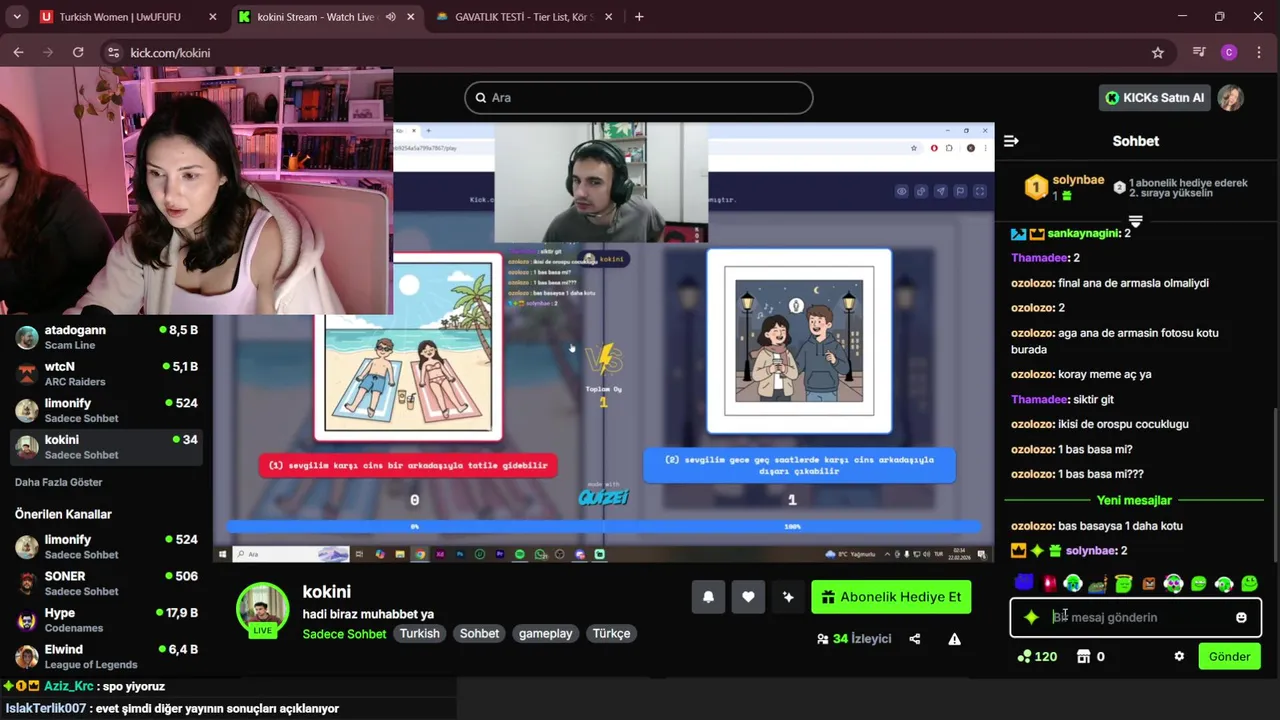Click kokini's live avatar under the player
The height and width of the screenshot is (720, 1280).
[x=262, y=609]
